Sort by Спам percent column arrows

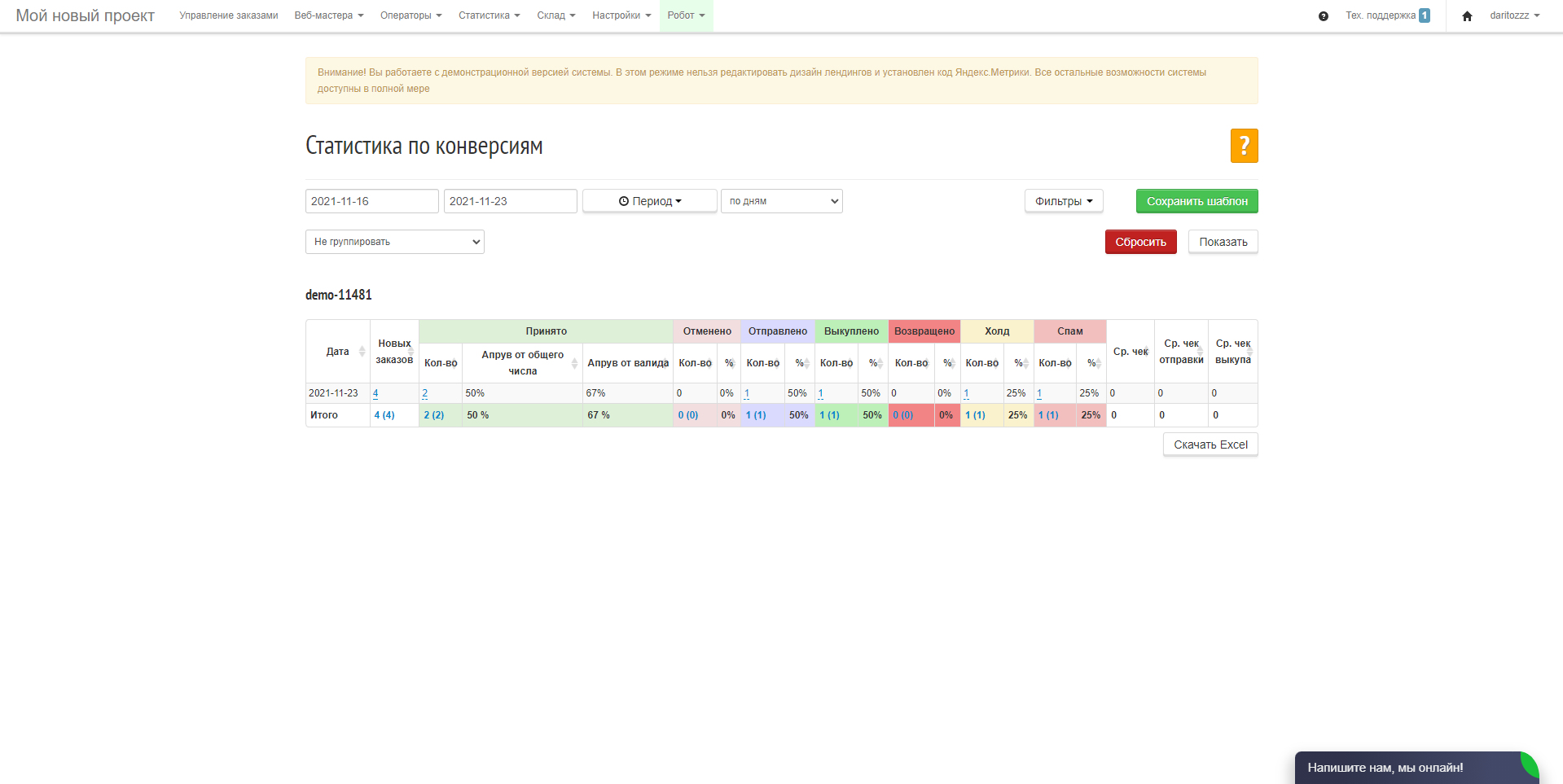click(x=1098, y=363)
